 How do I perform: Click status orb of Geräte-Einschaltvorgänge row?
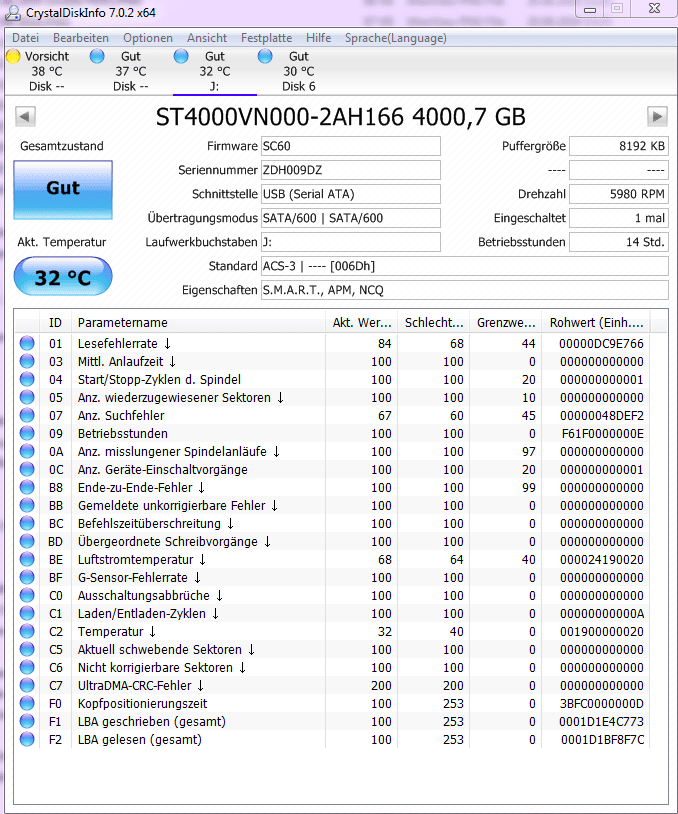tap(27, 469)
